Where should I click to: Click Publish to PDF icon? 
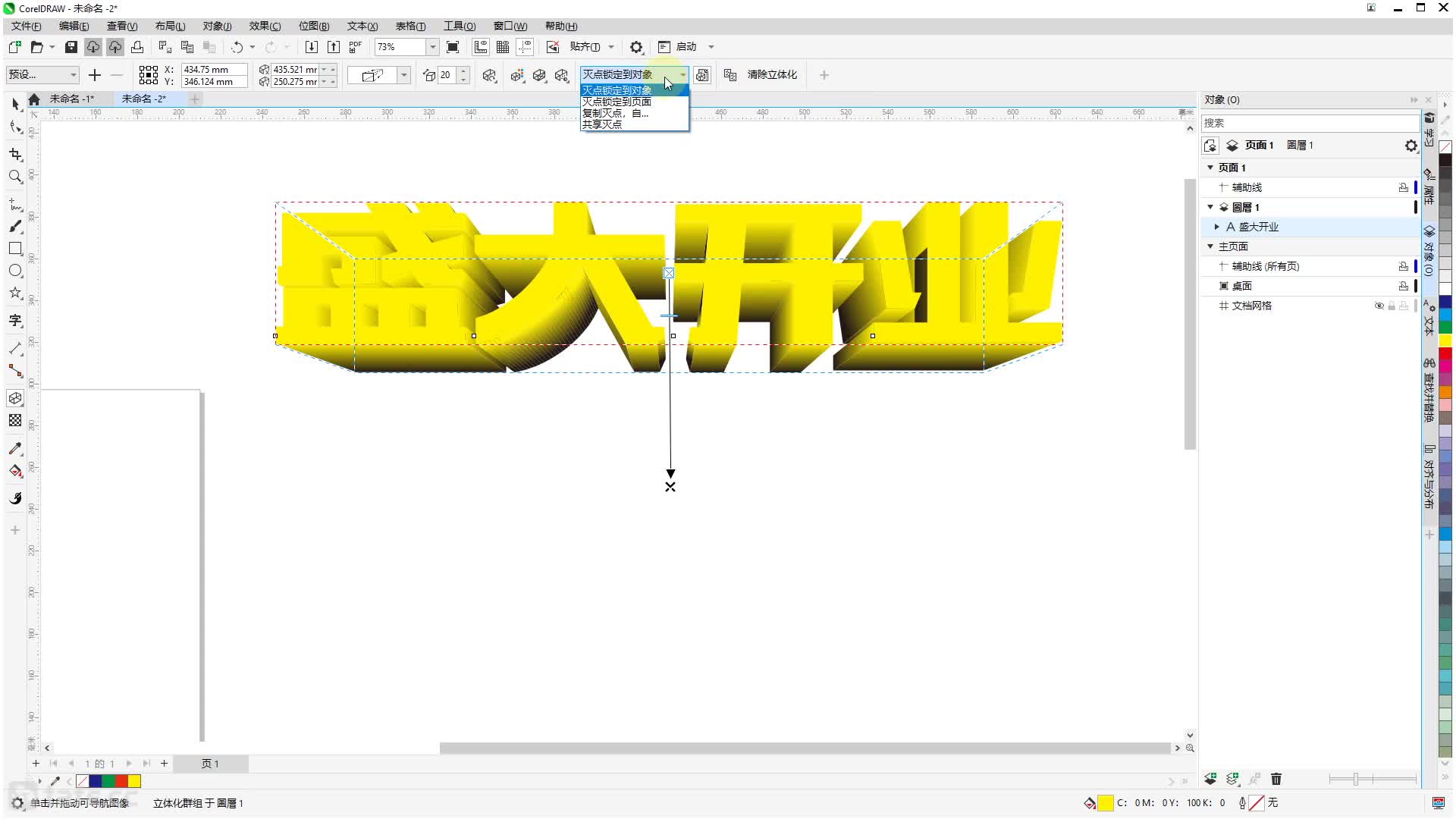pos(355,47)
